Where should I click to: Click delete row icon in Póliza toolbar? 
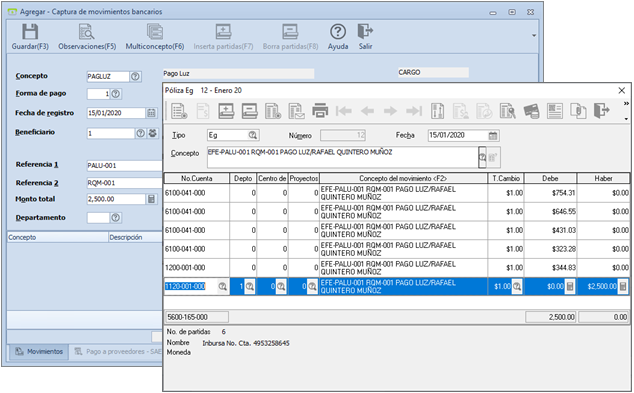249,111
